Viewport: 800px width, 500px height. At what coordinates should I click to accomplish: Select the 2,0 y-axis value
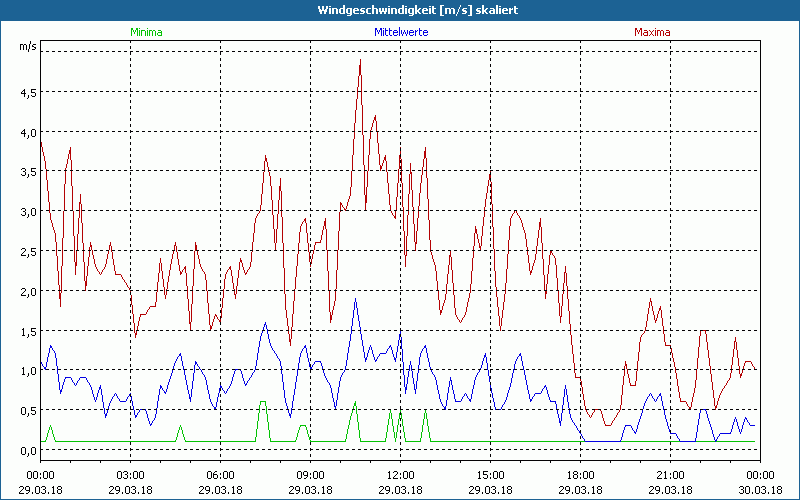[28, 291]
